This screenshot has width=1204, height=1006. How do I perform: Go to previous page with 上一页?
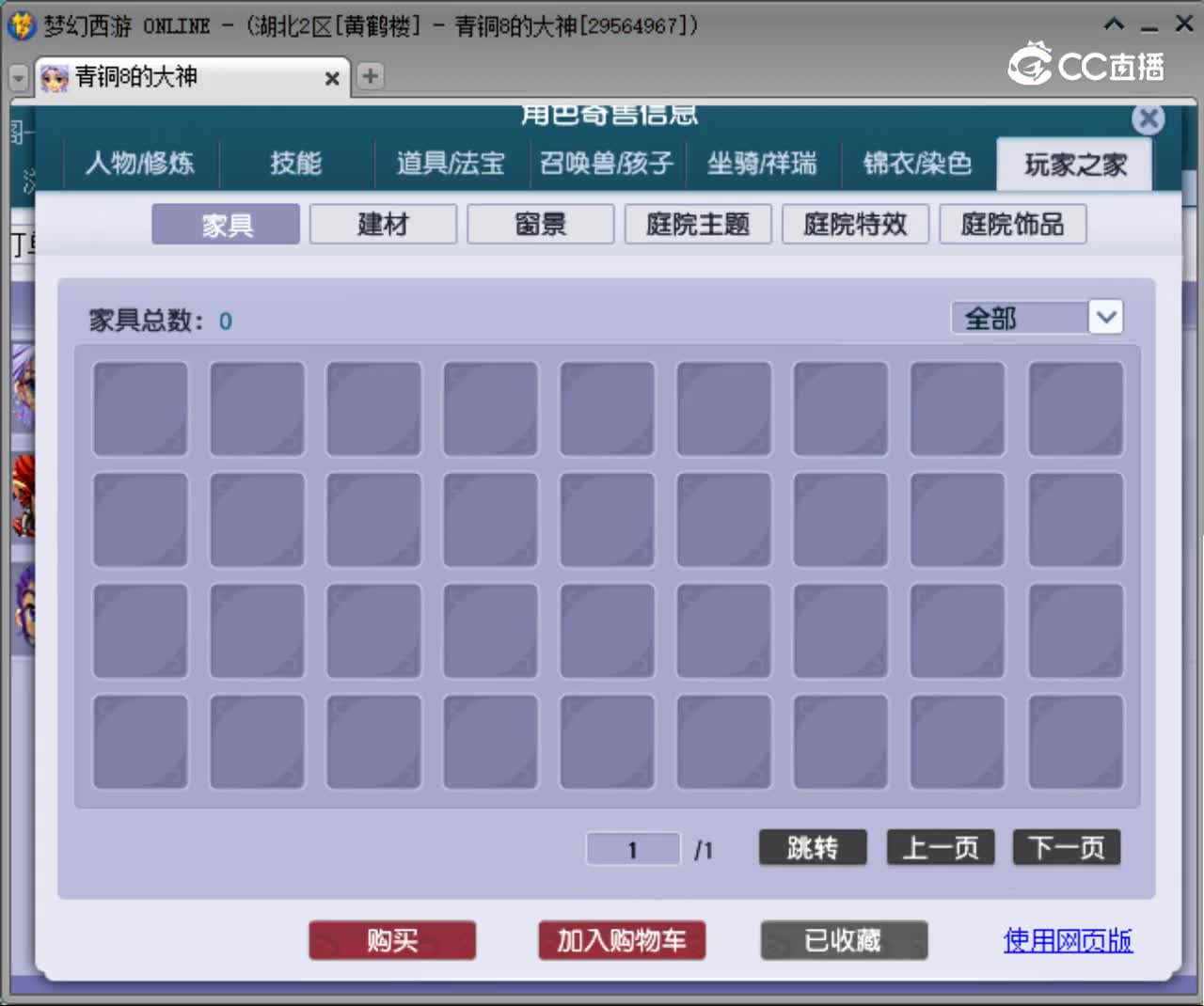[x=941, y=847]
